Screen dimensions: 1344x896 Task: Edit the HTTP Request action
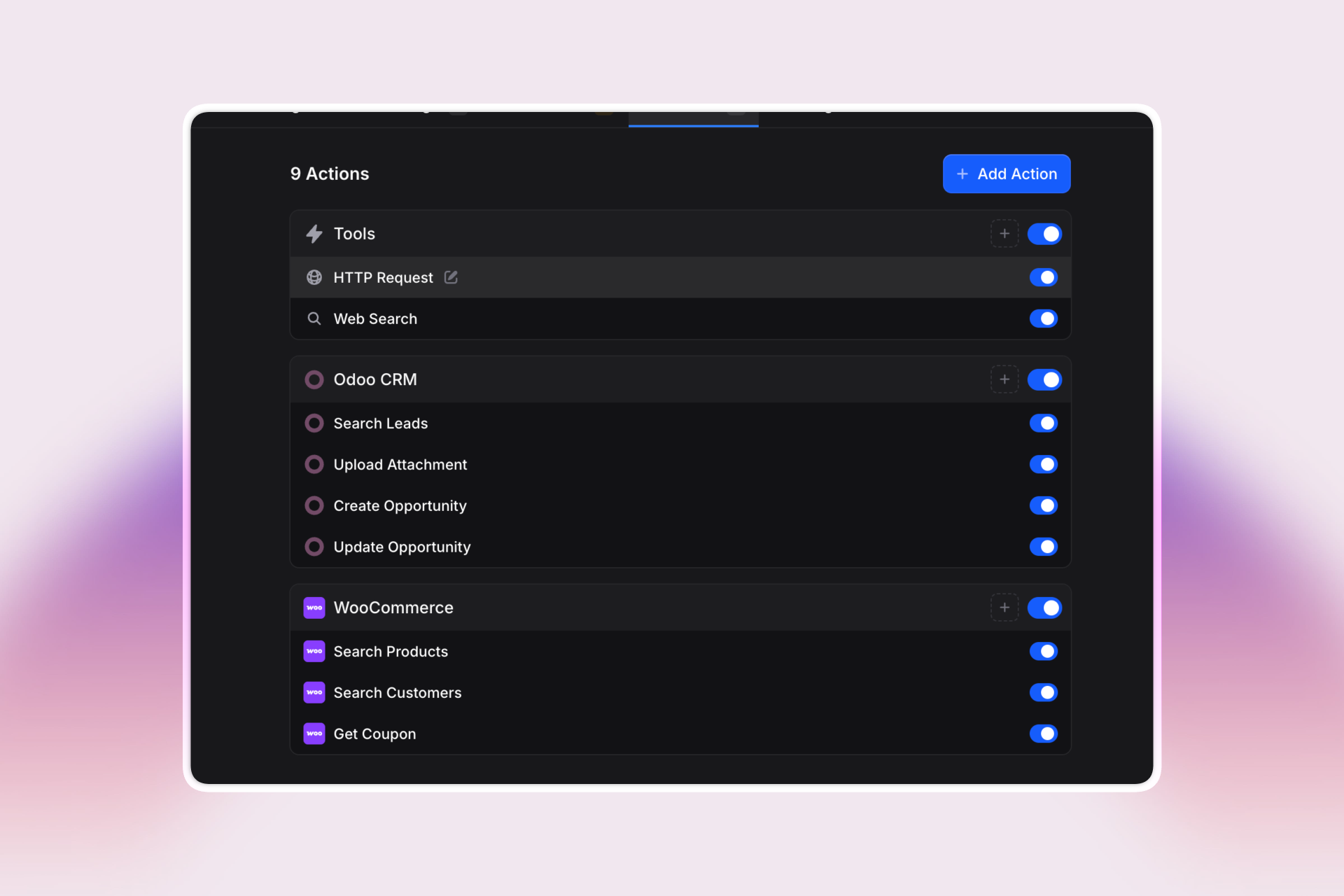pyautogui.click(x=451, y=277)
